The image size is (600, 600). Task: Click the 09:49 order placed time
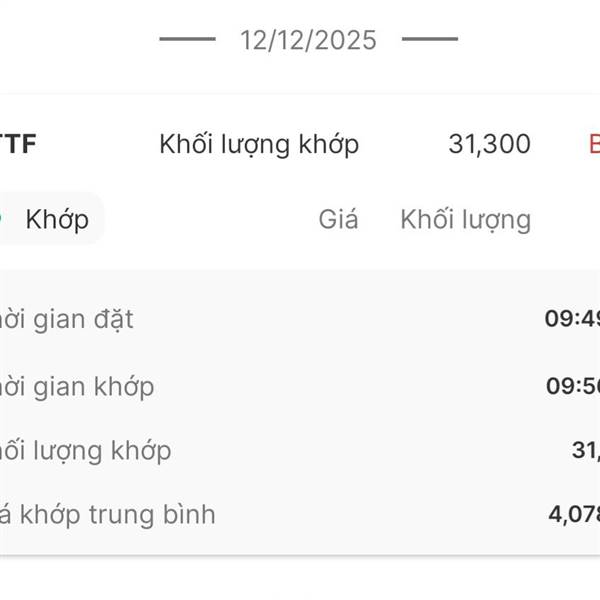[572, 320]
